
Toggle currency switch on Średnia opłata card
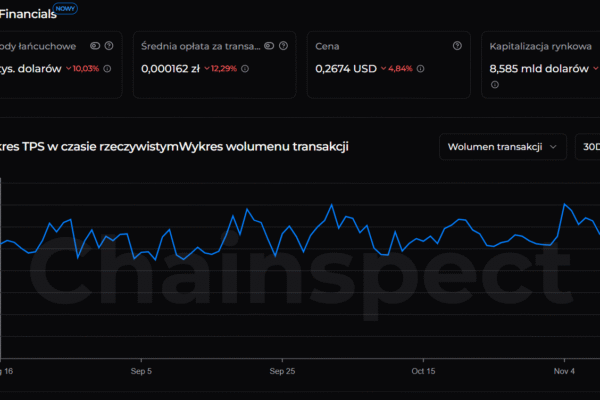(267, 46)
